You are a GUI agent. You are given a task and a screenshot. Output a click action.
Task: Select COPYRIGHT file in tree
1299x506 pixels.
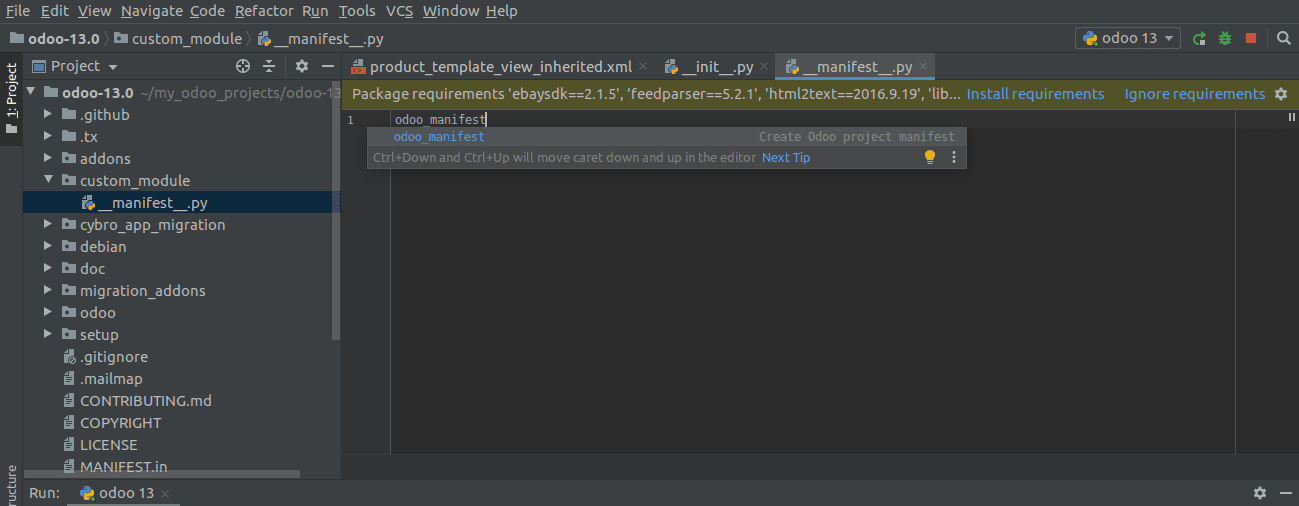(x=112, y=423)
